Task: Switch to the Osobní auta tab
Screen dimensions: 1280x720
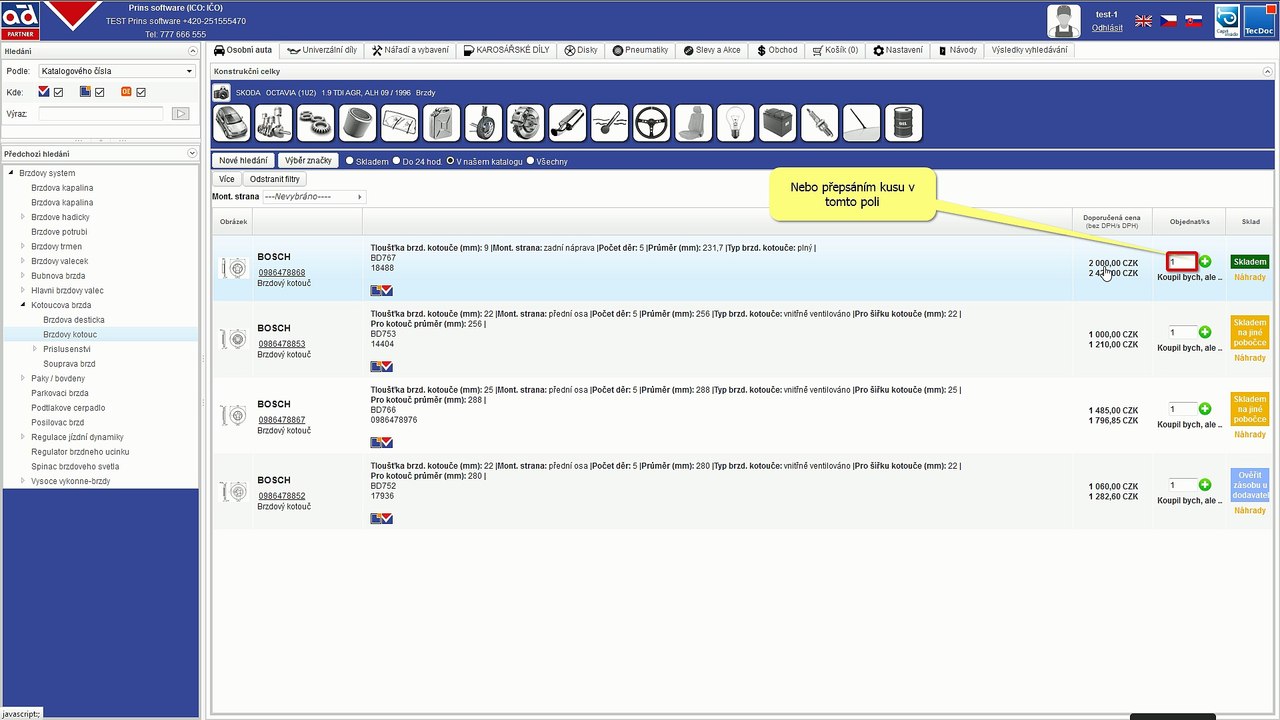Action: pos(243,50)
